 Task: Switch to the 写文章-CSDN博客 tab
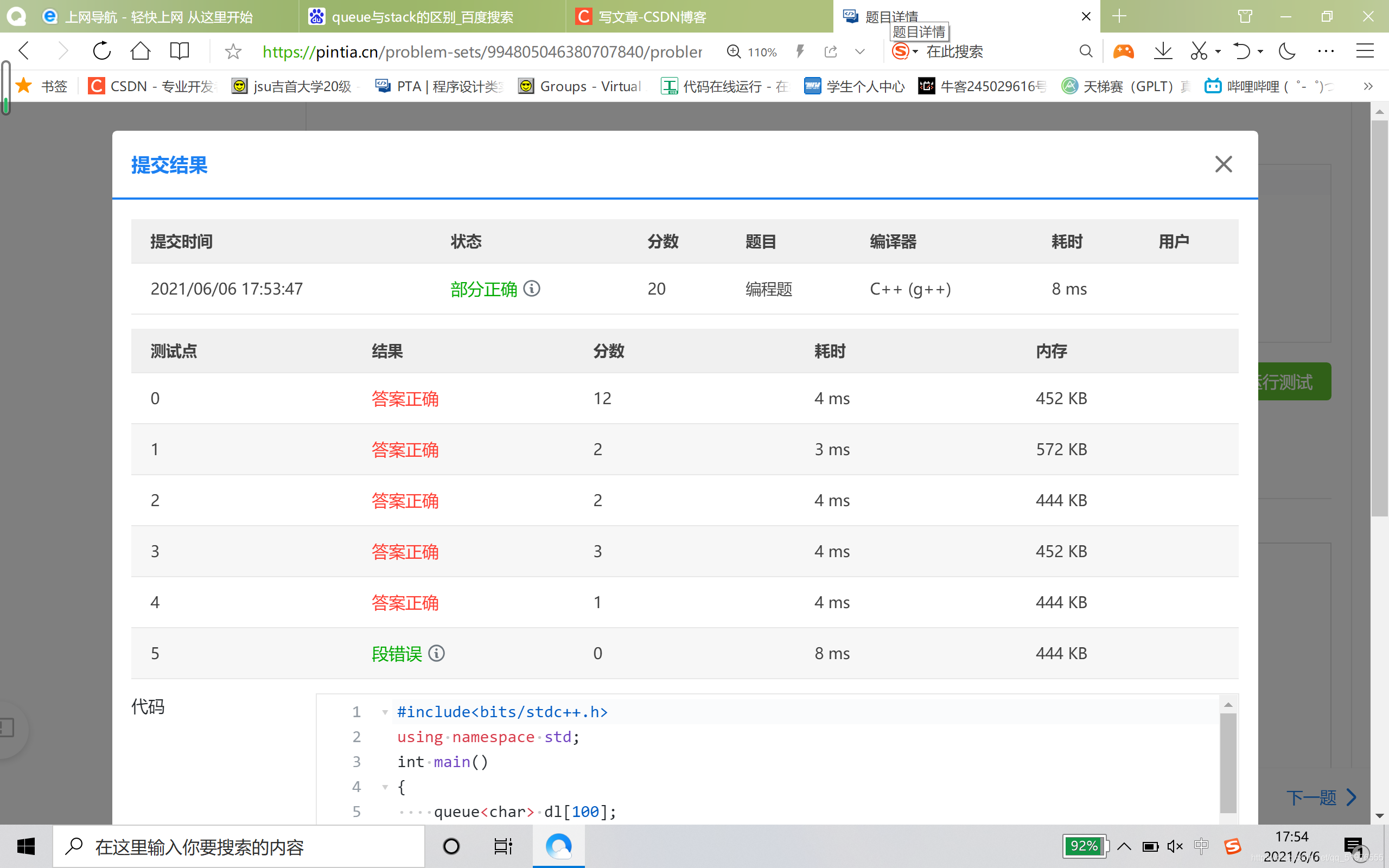coord(699,17)
